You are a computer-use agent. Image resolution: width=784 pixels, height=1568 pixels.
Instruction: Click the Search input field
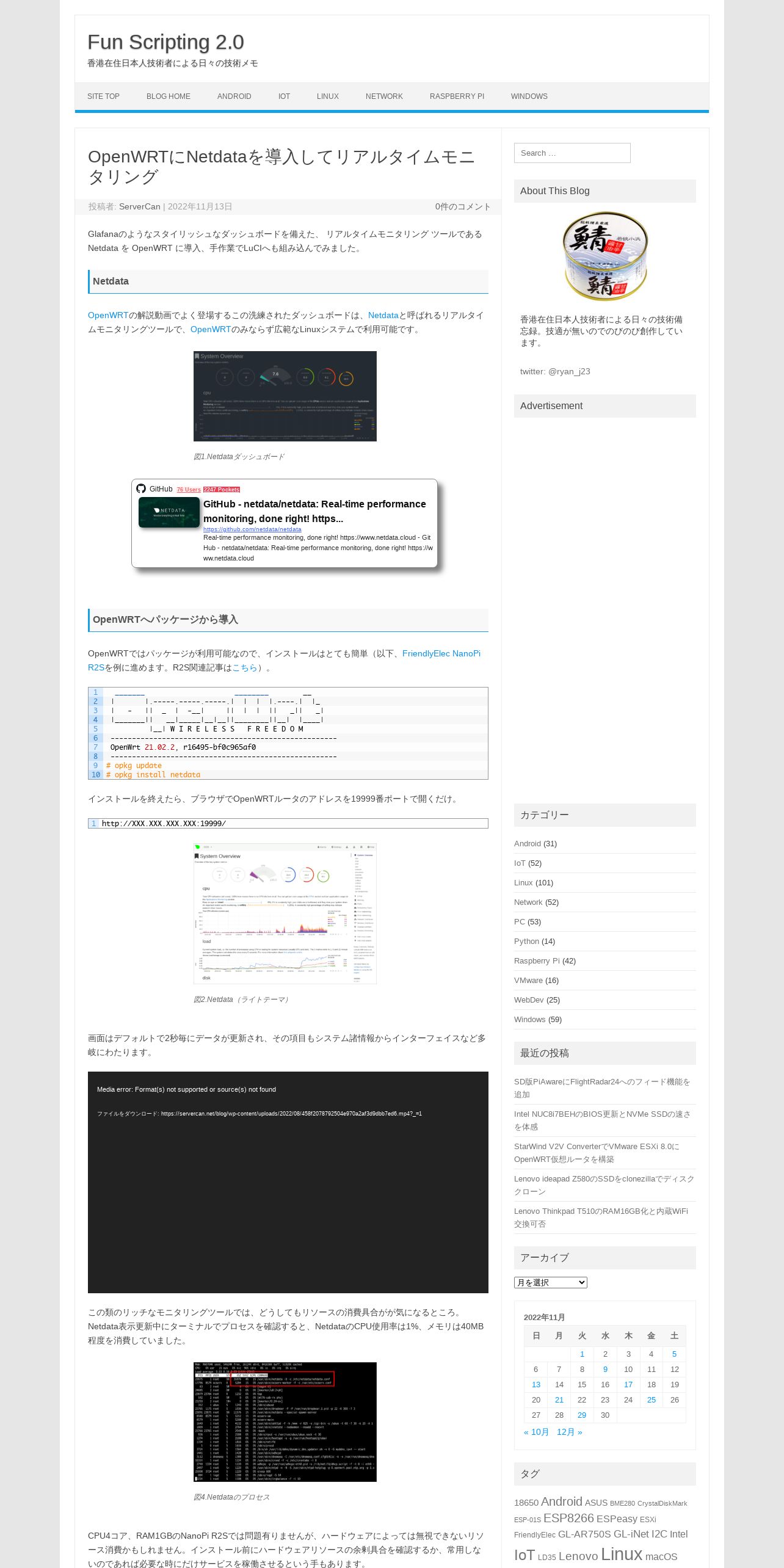click(x=572, y=153)
